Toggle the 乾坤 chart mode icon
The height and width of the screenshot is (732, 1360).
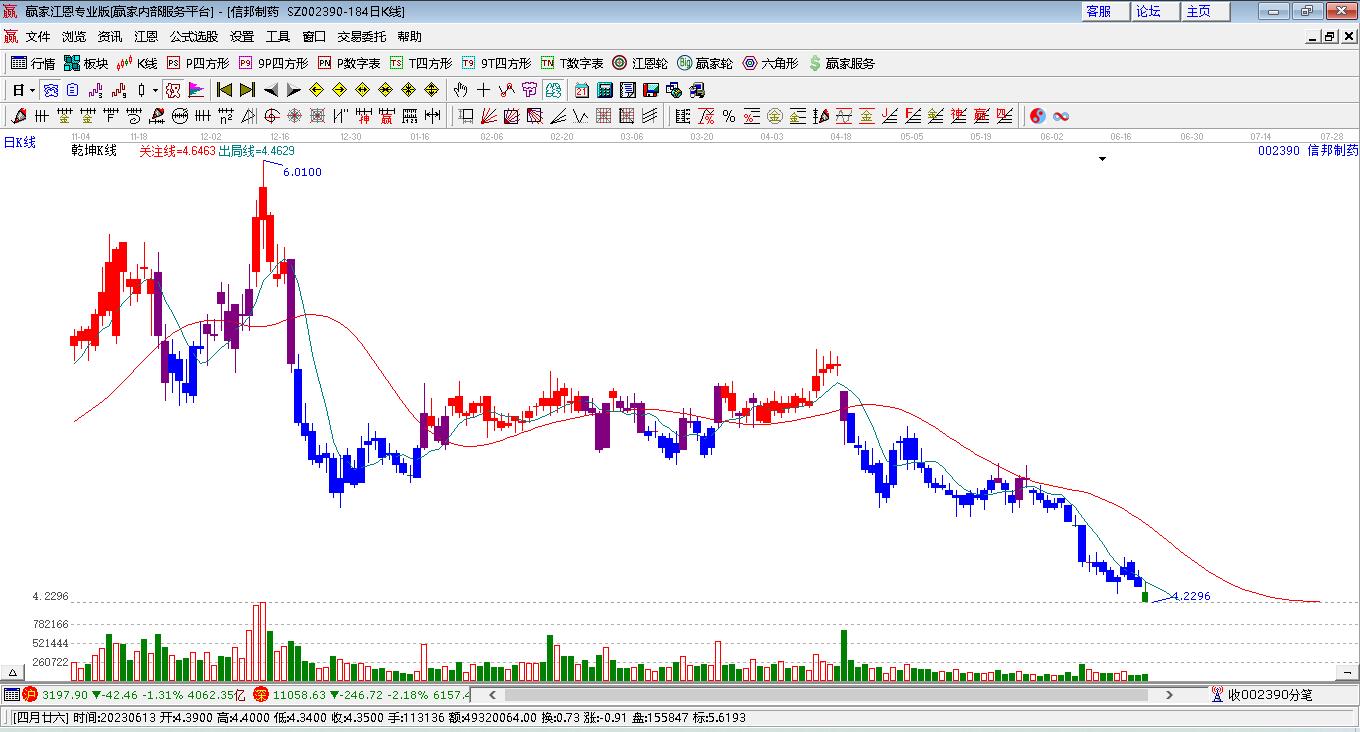[173, 90]
